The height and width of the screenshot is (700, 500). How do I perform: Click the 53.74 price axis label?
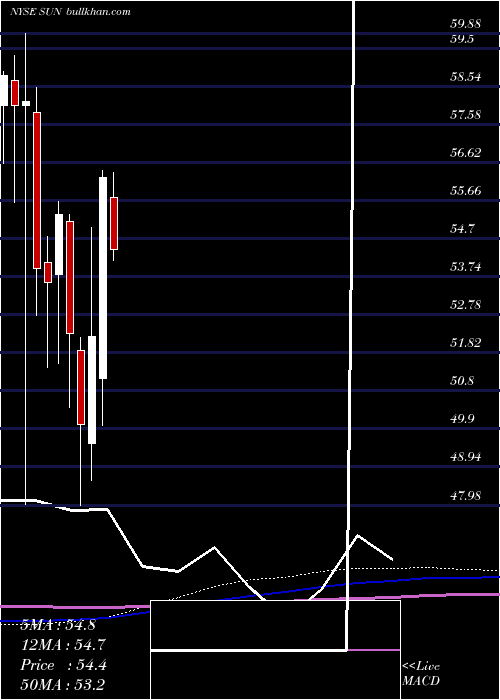coord(465,267)
